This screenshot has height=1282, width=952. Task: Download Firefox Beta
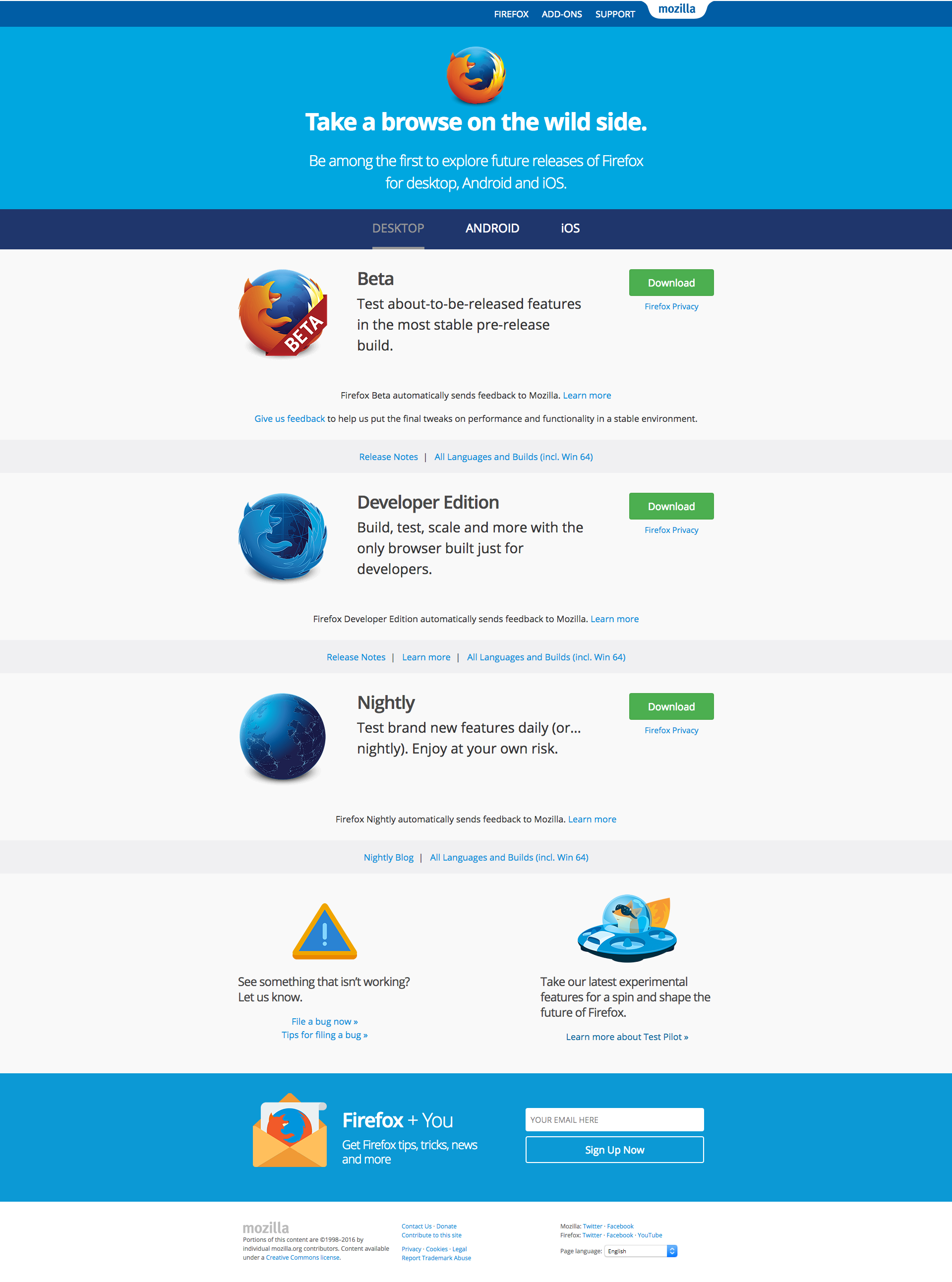point(671,283)
